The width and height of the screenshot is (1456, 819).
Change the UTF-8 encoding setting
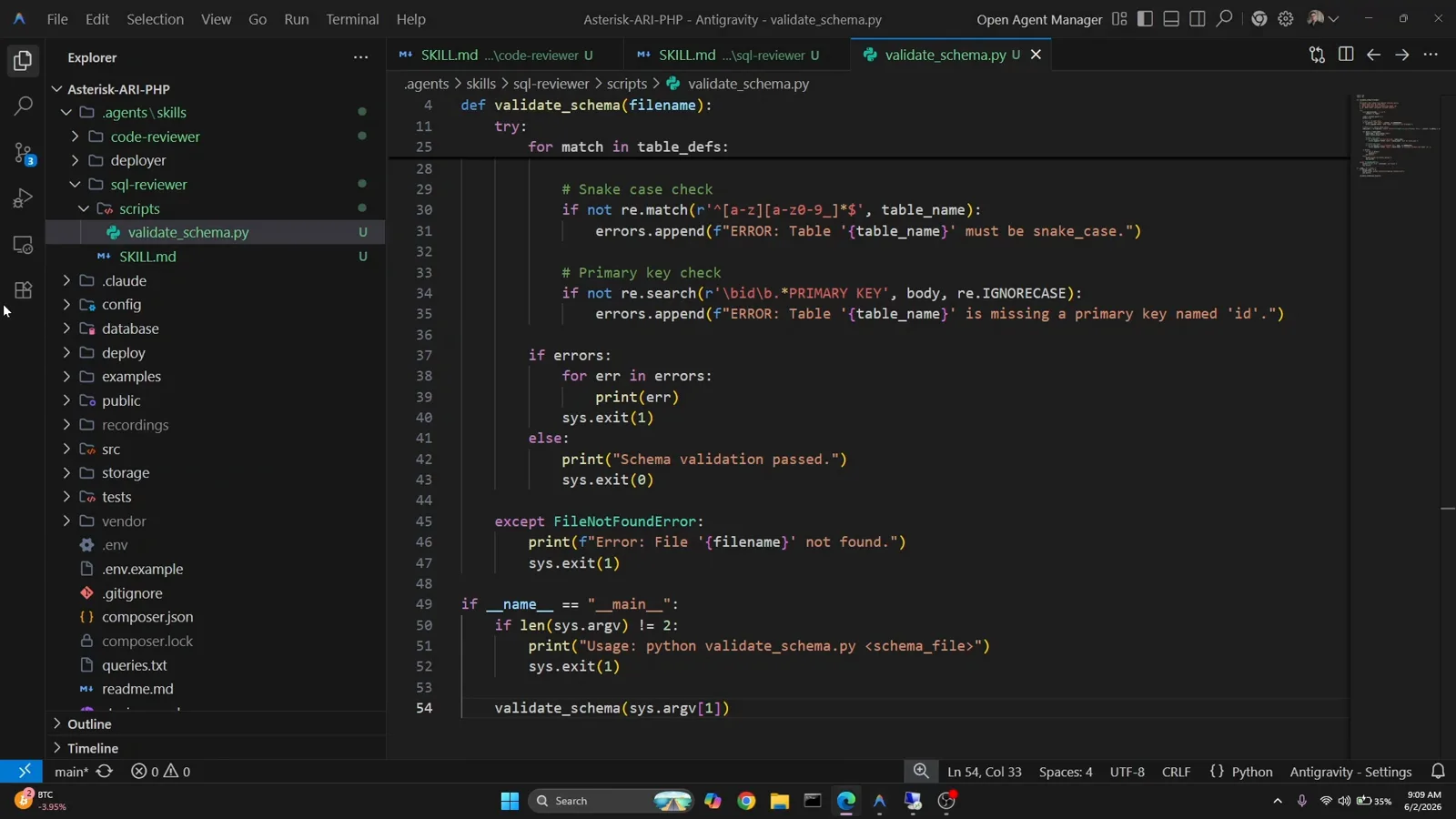tap(1127, 772)
